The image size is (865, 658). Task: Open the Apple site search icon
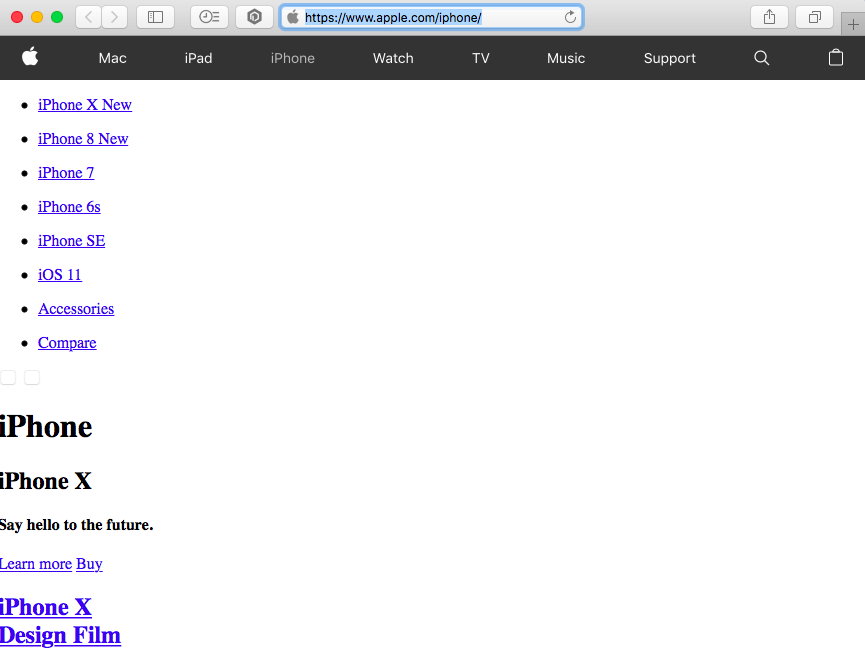(761, 58)
